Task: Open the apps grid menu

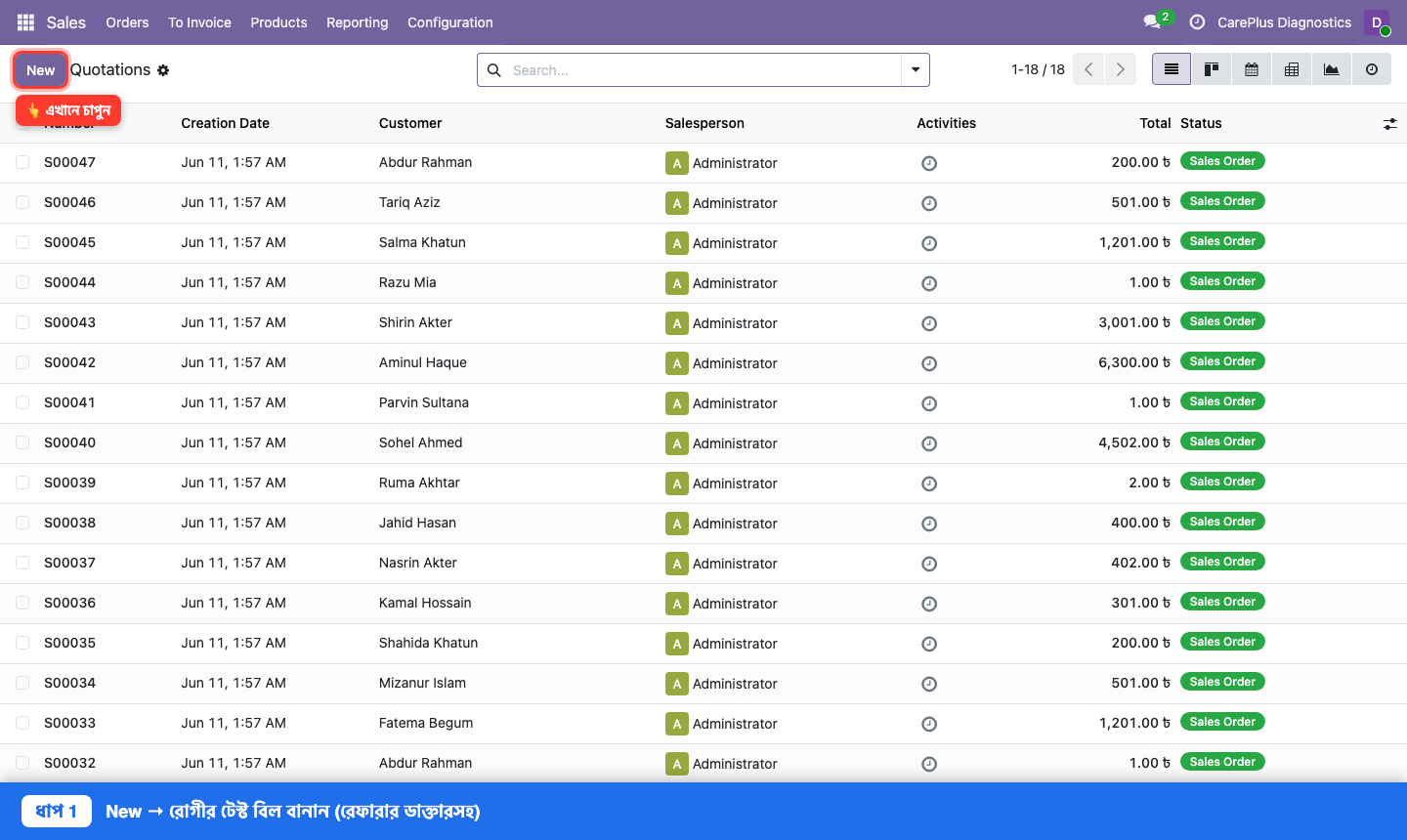Action: (25, 22)
